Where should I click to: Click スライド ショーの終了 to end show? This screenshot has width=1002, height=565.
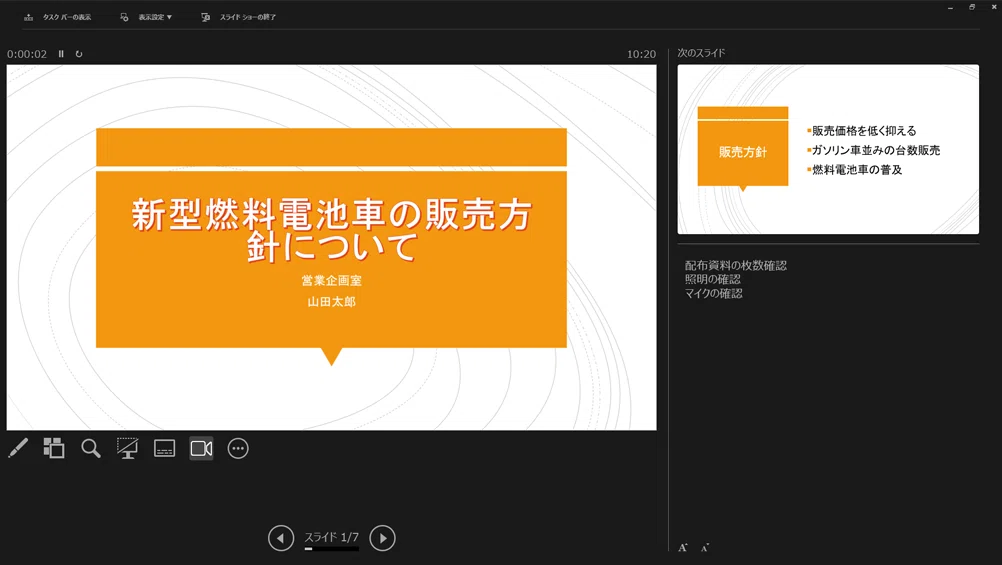point(248,17)
